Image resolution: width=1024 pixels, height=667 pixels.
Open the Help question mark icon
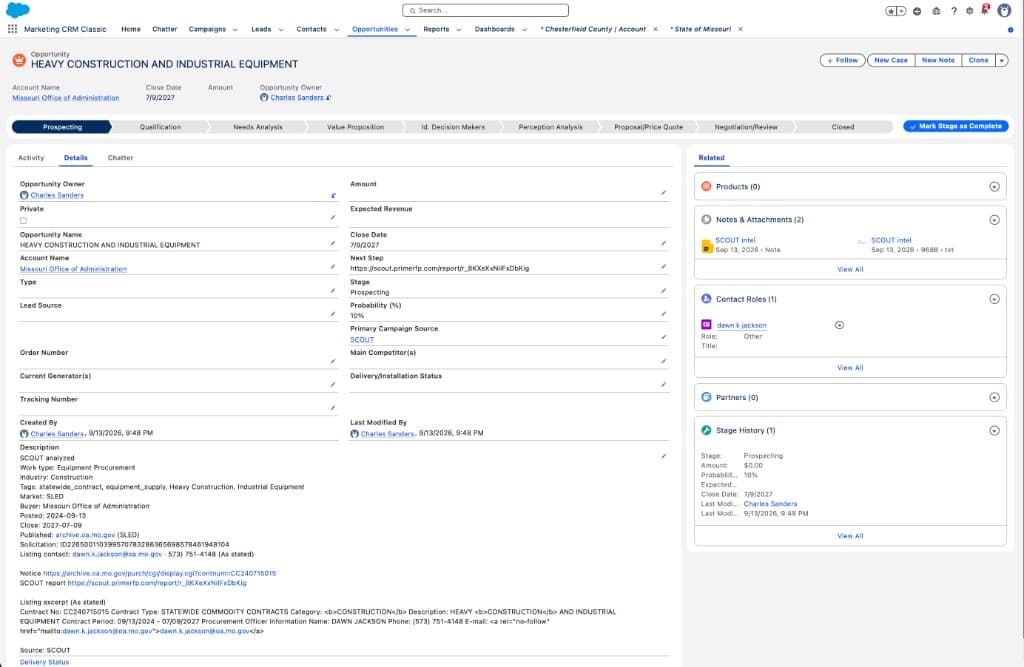954,11
